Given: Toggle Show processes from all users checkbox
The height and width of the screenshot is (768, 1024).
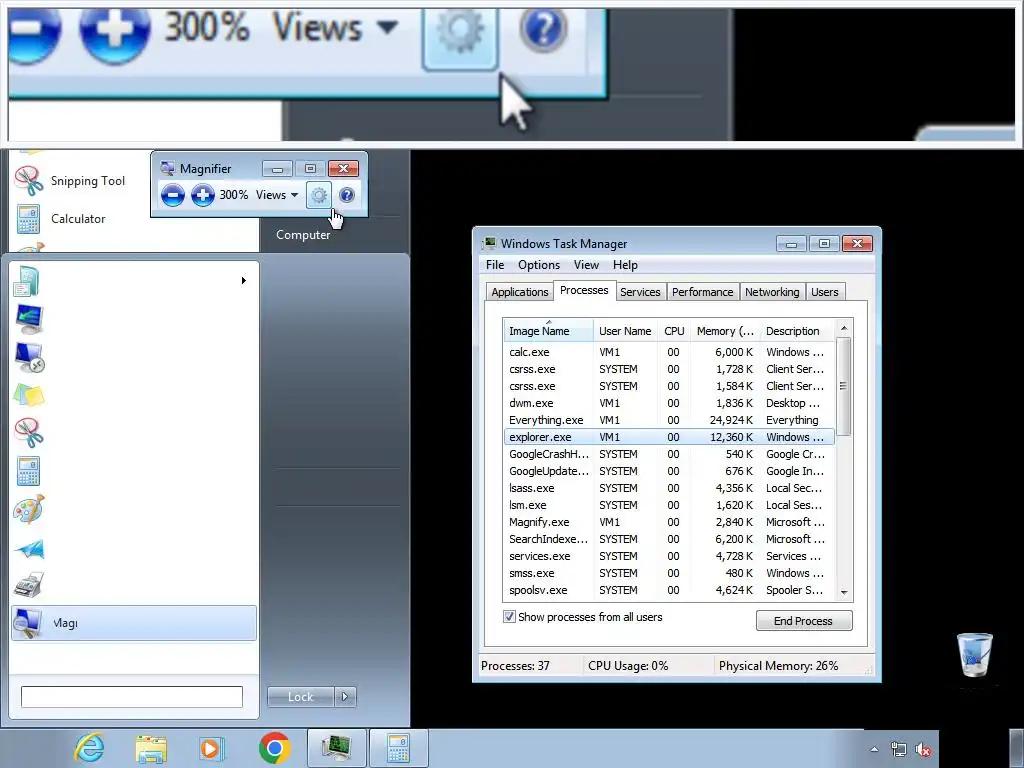Looking at the screenshot, I should tap(509, 616).
